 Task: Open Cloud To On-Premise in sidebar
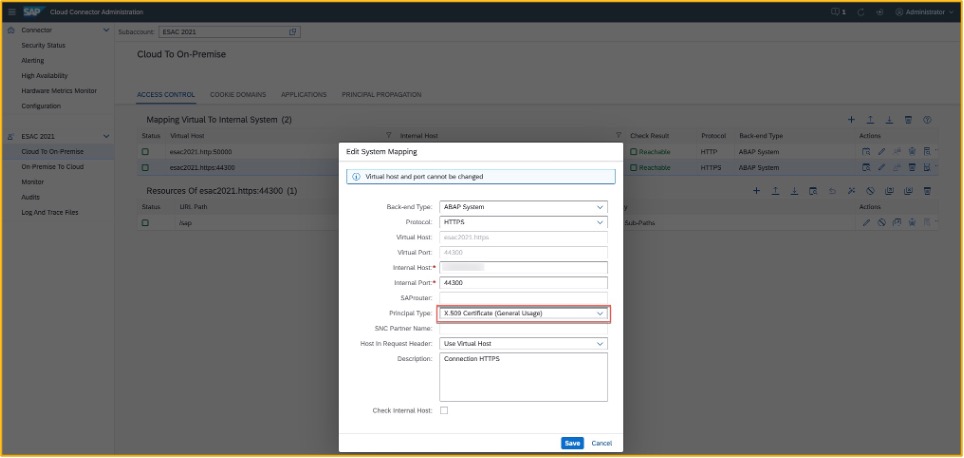coord(53,152)
